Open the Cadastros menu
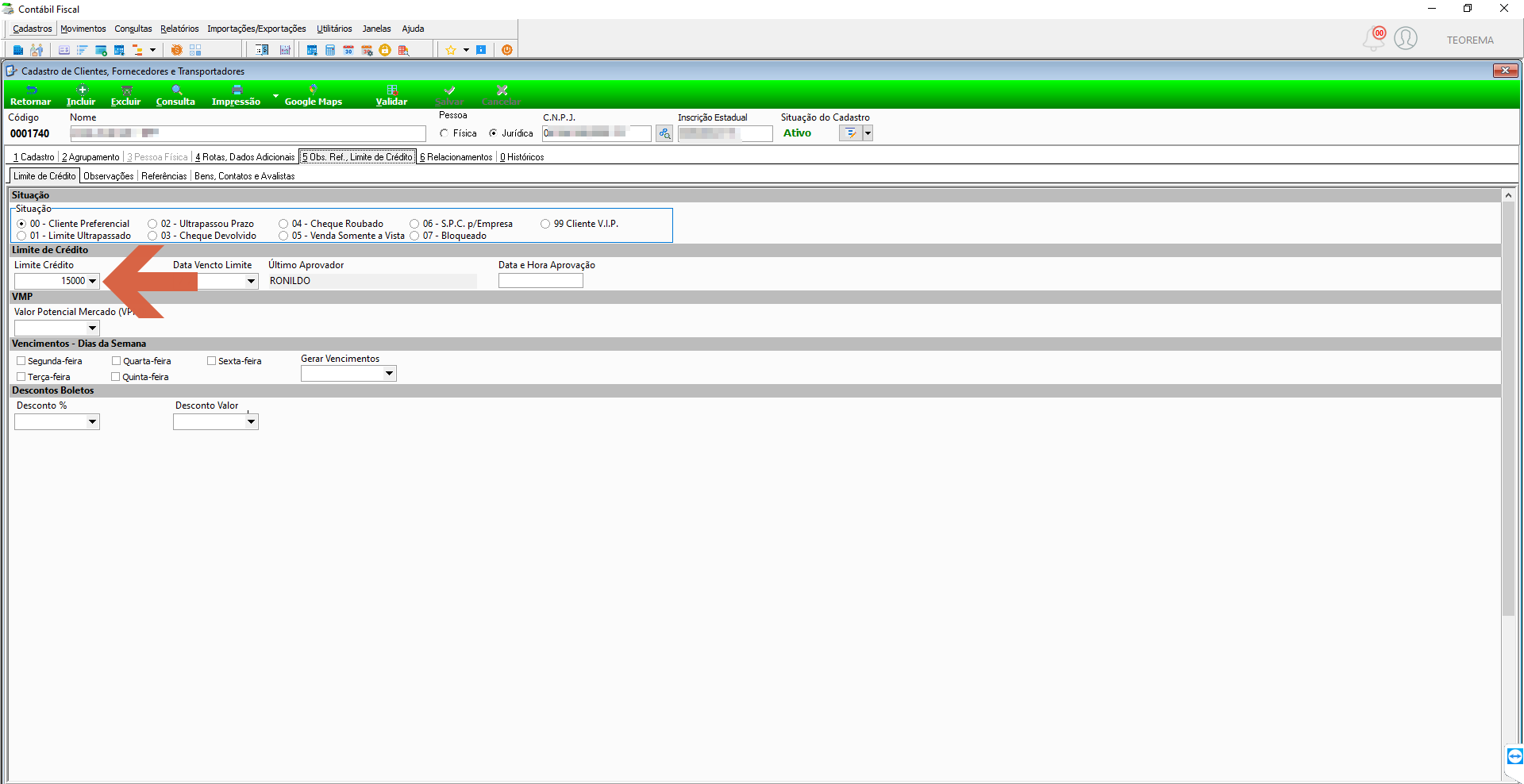1524x784 pixels. point(33,29)
